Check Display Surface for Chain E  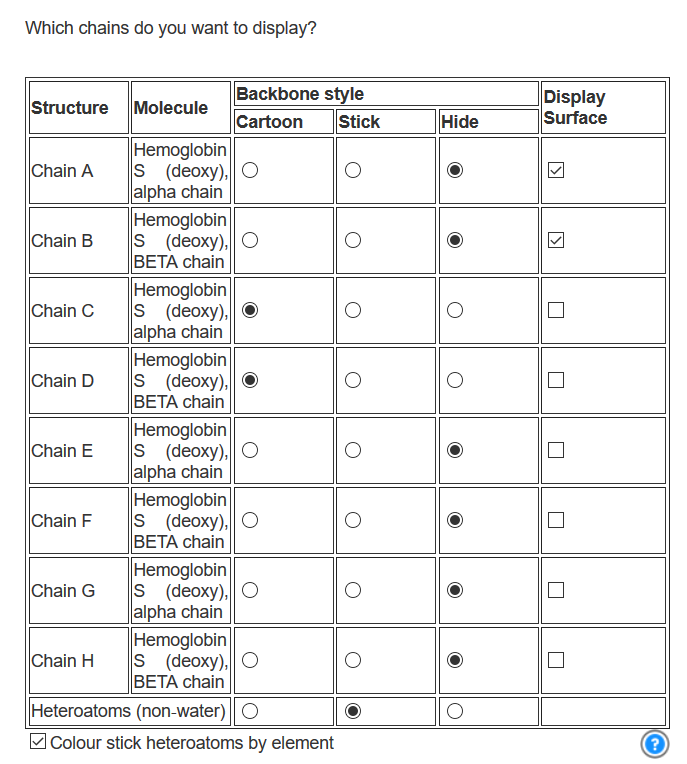click(x=556, y=450)
